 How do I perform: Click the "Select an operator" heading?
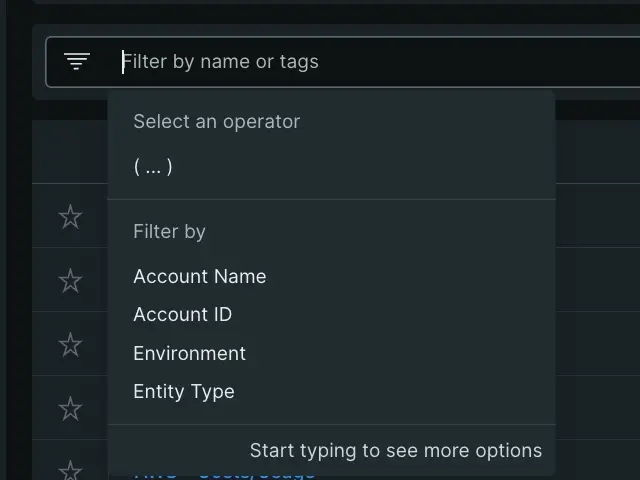point(216,121)
